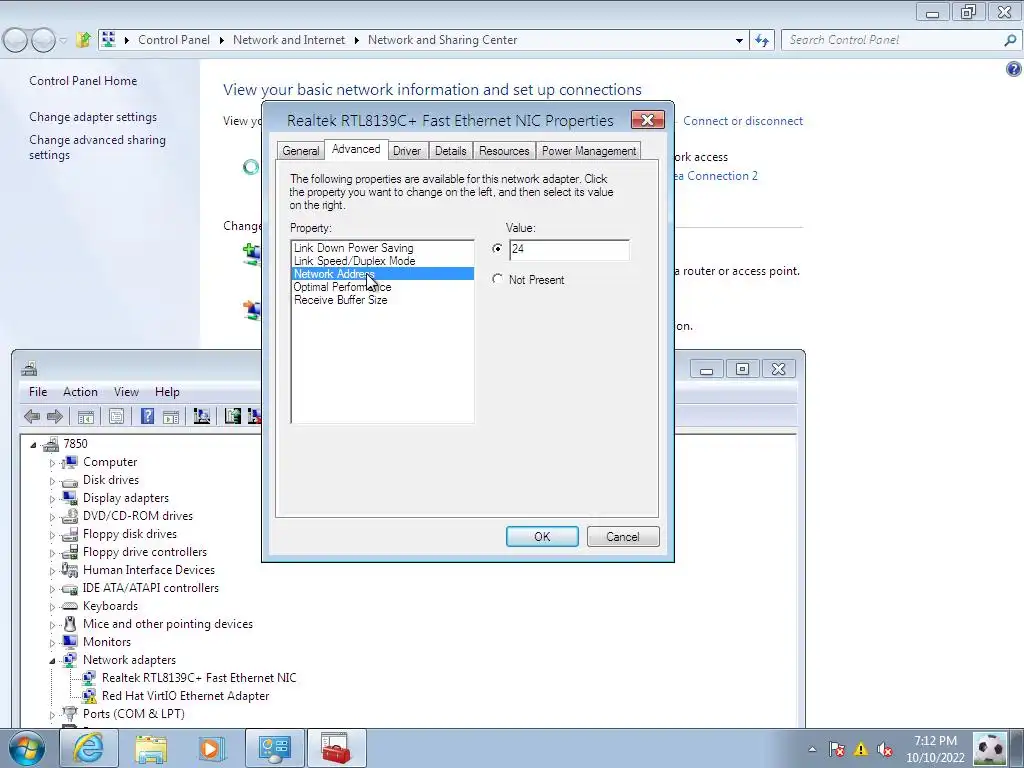Click the DVD/CD-ROM drives category icon
This screenshot has width=1024, height=768.
70,516
